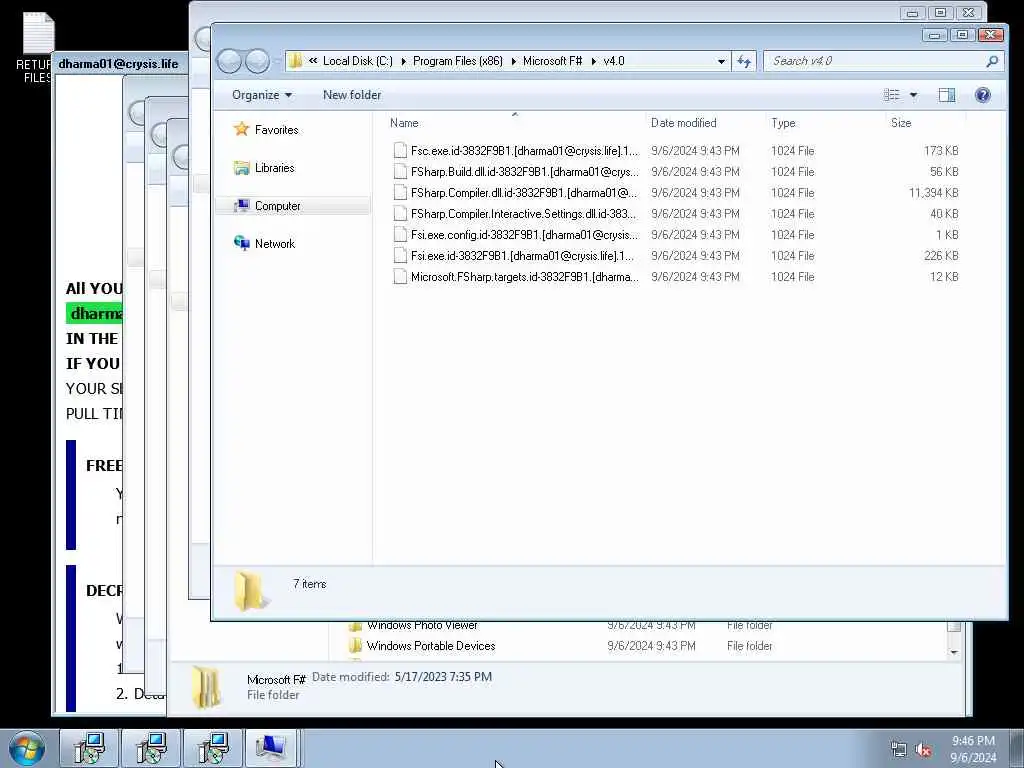
Task: Toggle the preview pane button
Action: [x=947, y=95]
